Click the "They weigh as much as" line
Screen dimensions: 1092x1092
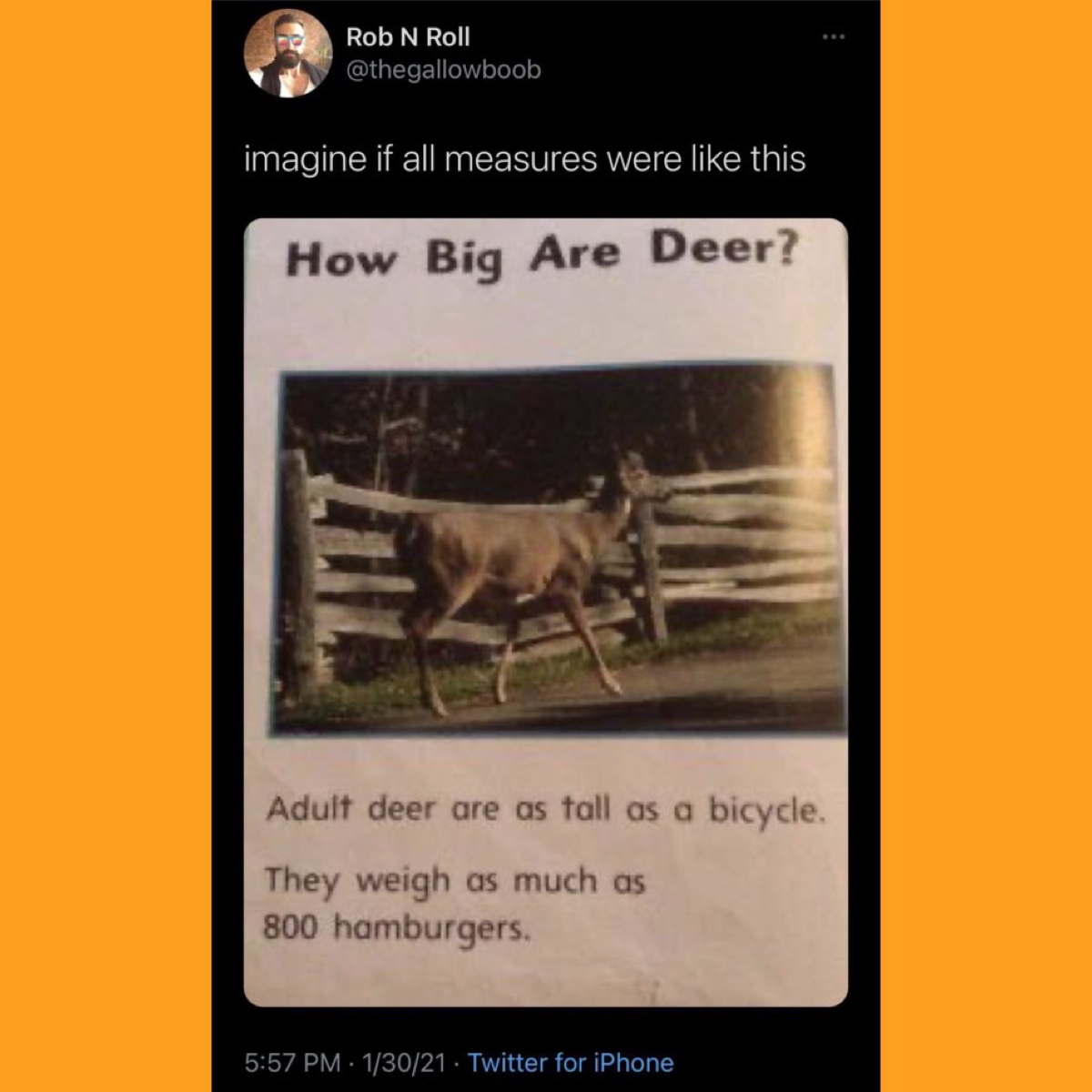[x=455, y=881]
